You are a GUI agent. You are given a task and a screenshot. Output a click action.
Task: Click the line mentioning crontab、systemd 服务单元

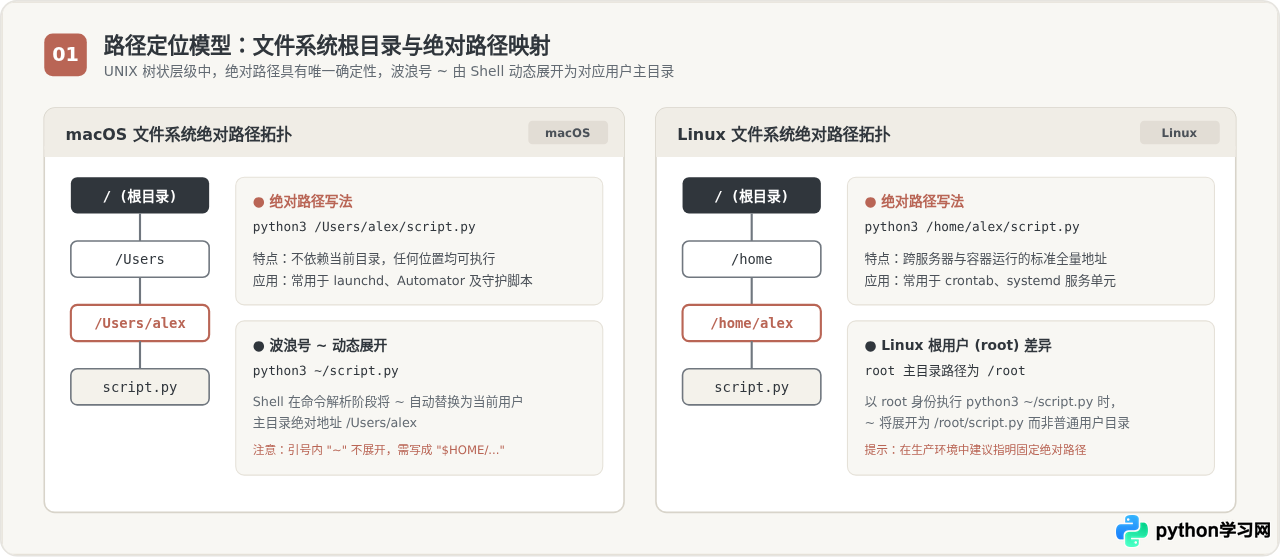click(990, 281)
